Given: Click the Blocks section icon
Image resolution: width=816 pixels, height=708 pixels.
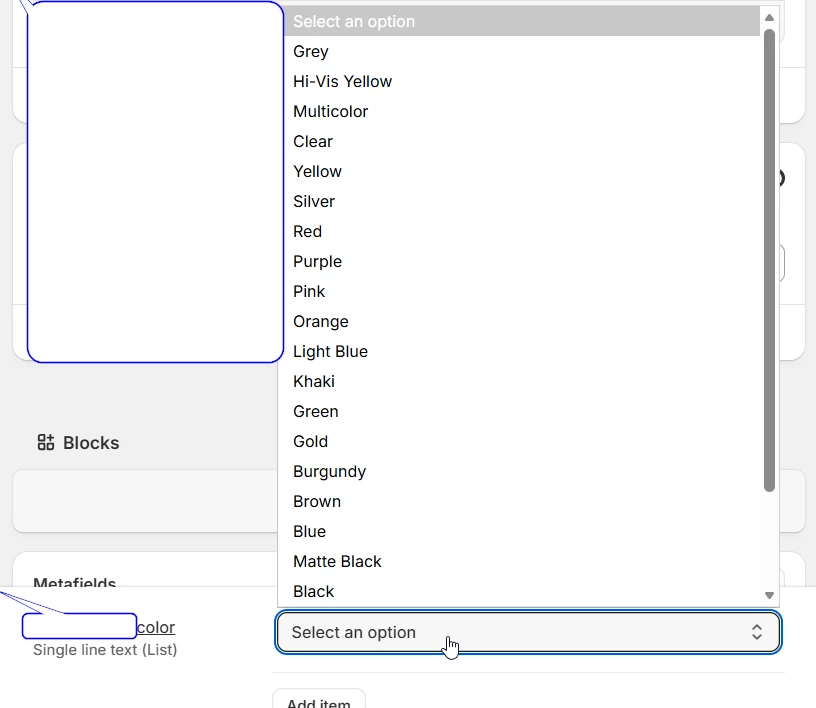Looking at the screenshot, I should click(46, 442).
